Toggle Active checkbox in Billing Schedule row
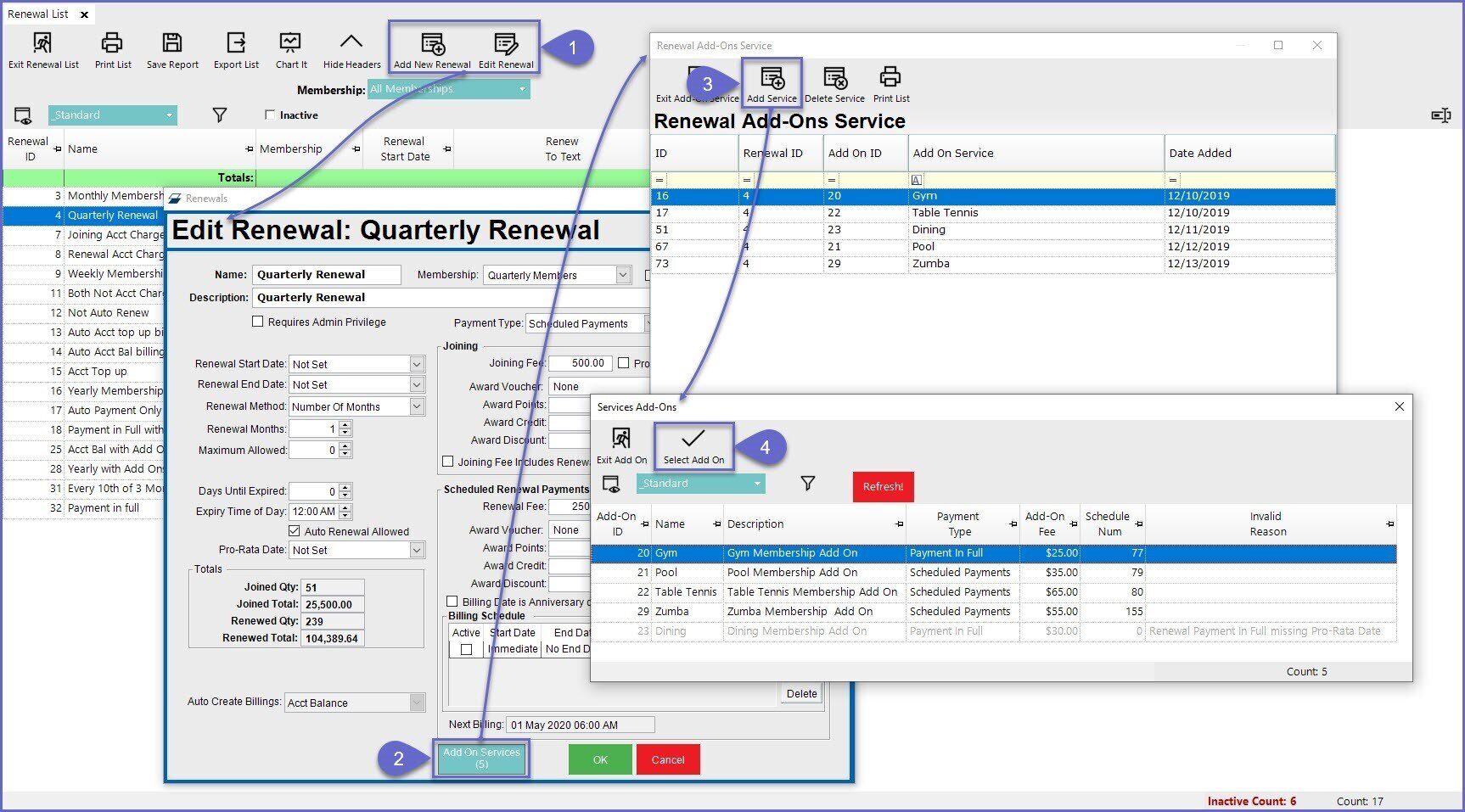 (466, 649)
